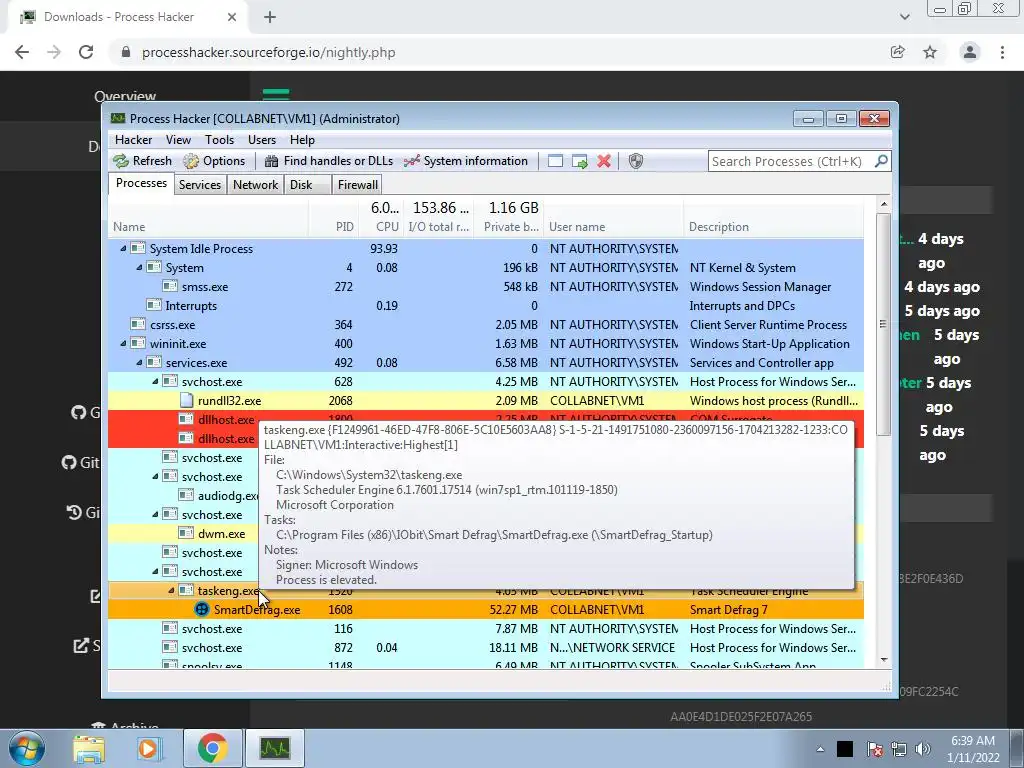The width and height of the screenshot is (1024, 768).
Task: Open the Users menu
Action: point(262,140)
